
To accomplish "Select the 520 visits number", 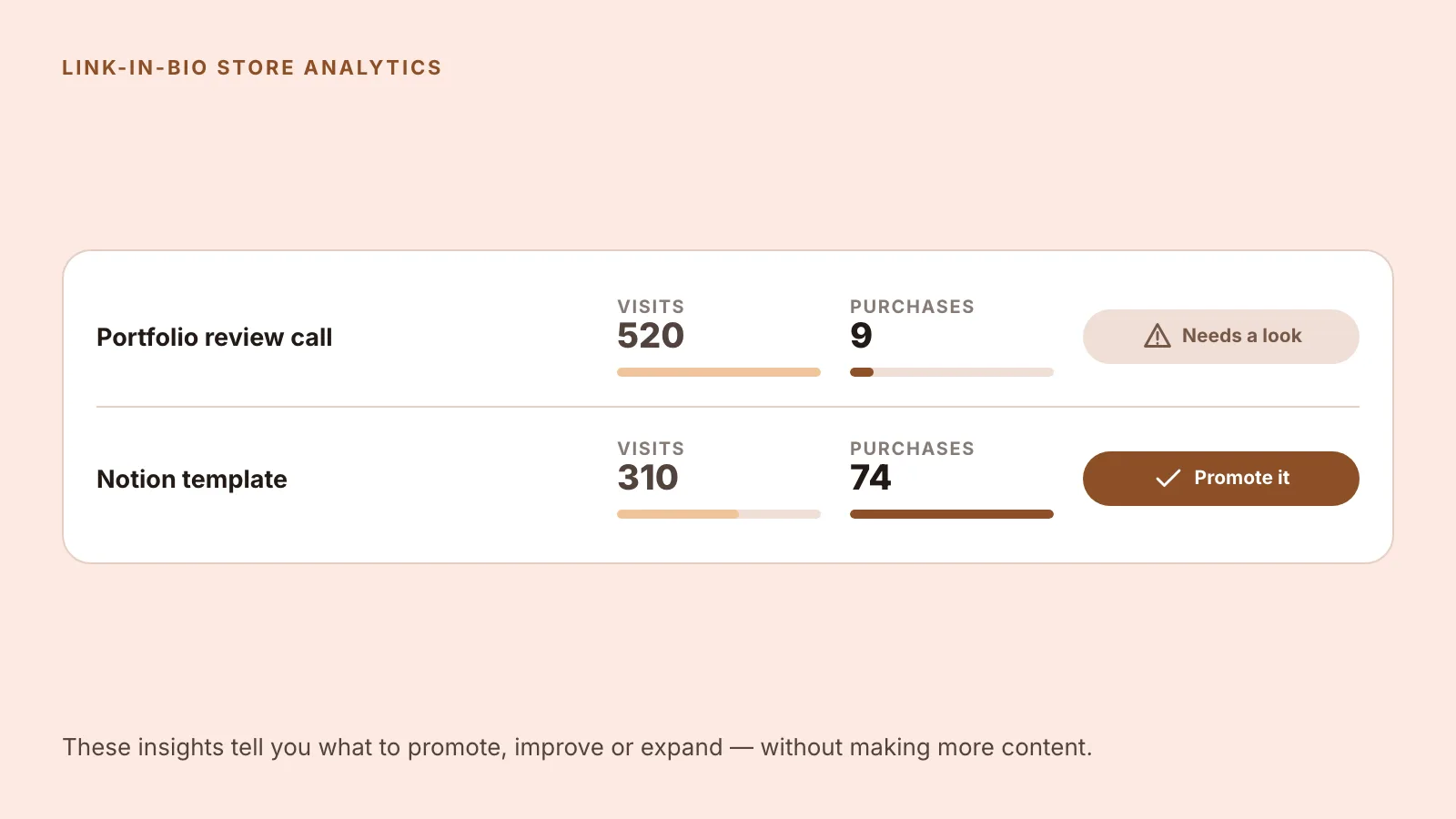I will (x=651, y=336).
